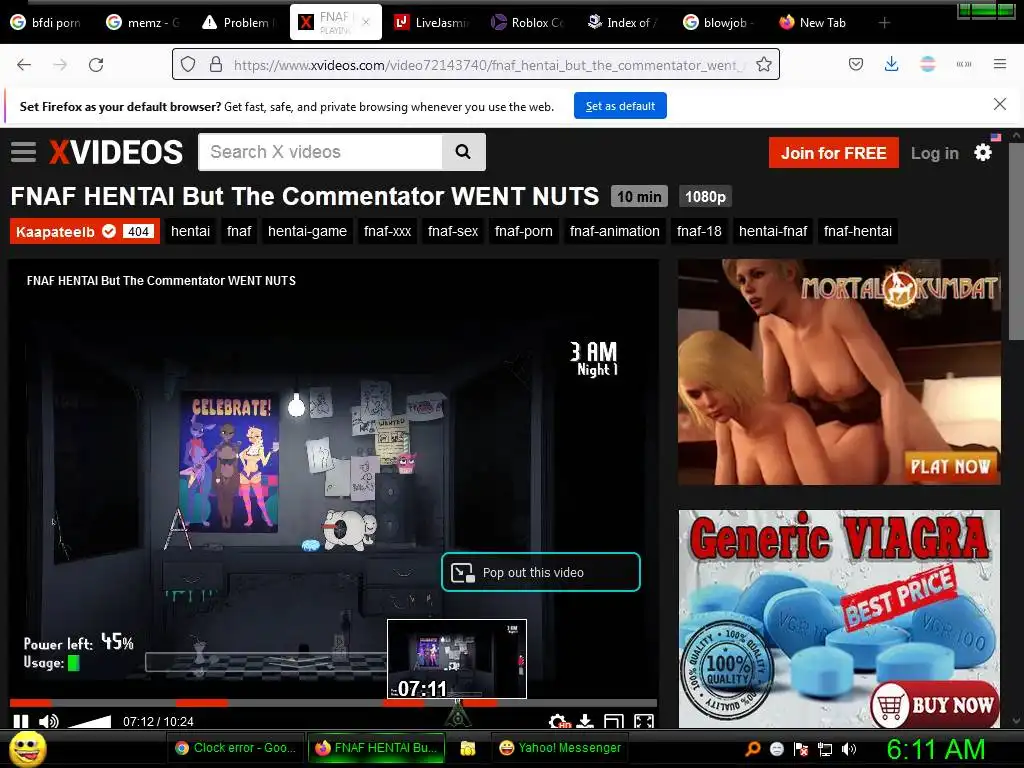Switch to the 'memz' Google tab
The image size is (1024, 768).
(144, 23)
